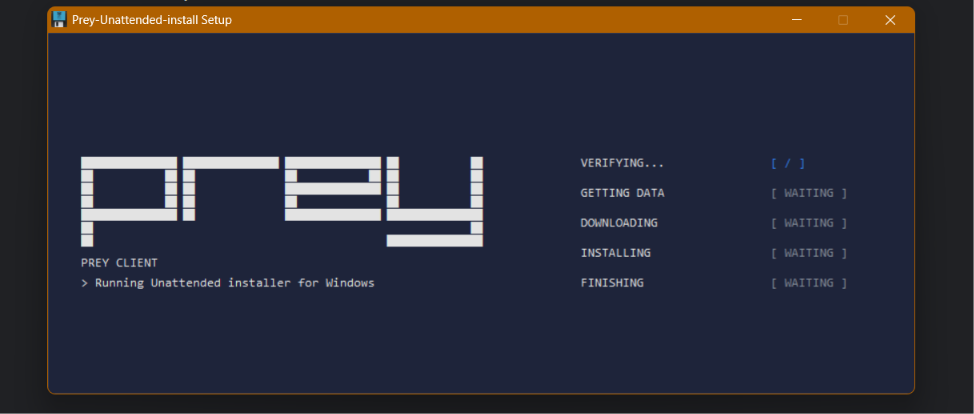The width and height of the screenshot is (974, 414).
Task: Click the DOWNLOADING step label
Action: point(619,223)
